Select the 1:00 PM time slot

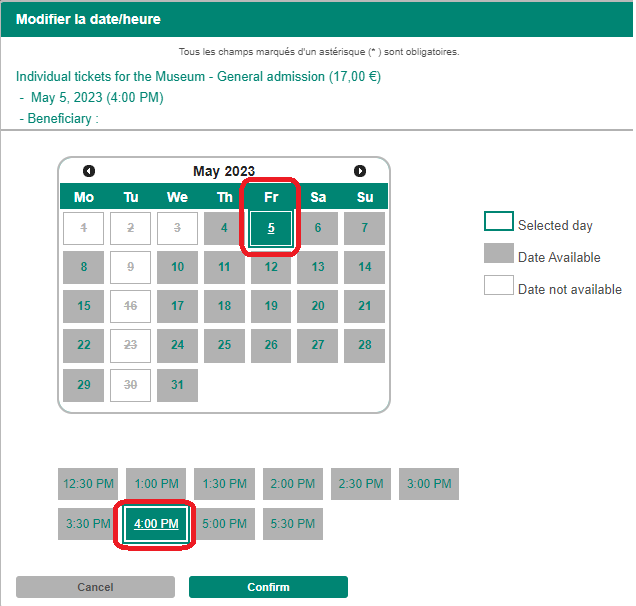(x=156, y=484)
